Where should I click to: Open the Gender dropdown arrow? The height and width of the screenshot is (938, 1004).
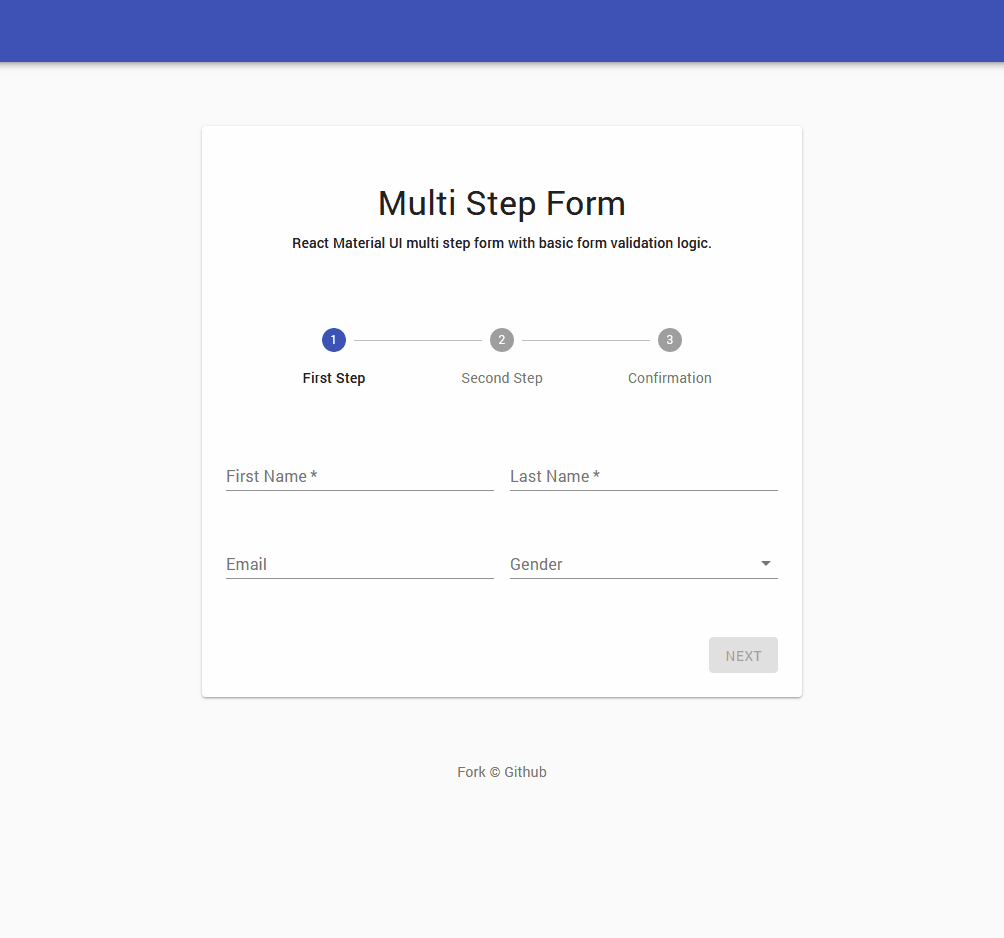[765, 563]
